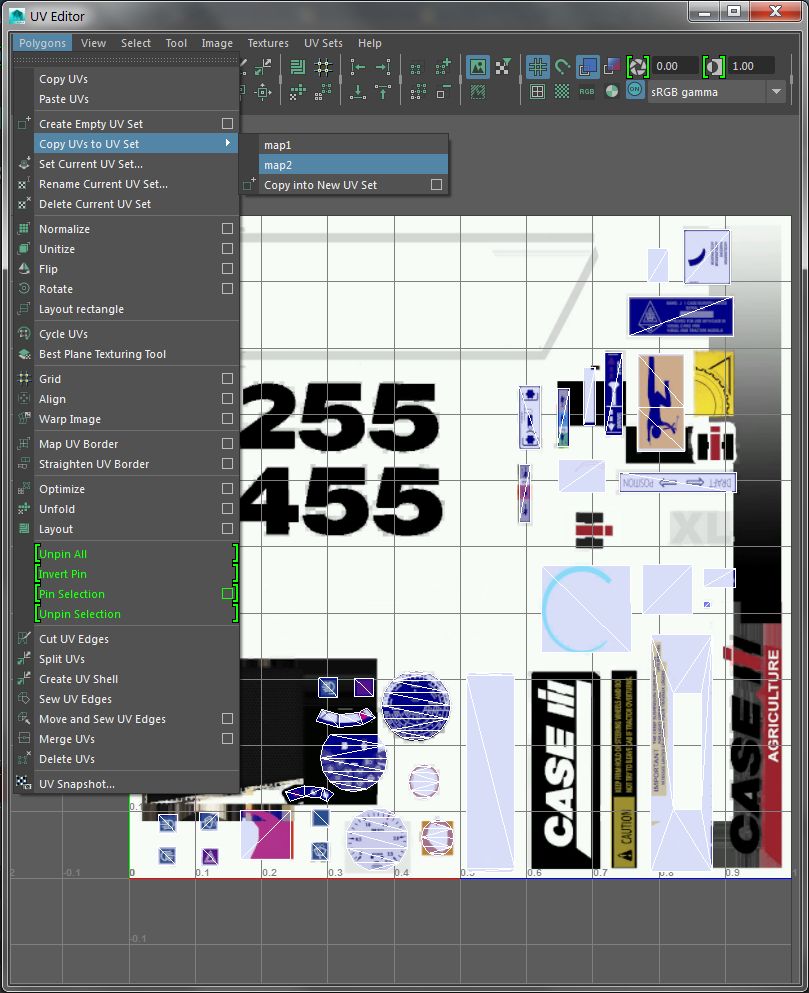809x993 pixels.
Task: Choose Sew UV Edges
Action: click(75, 699)
